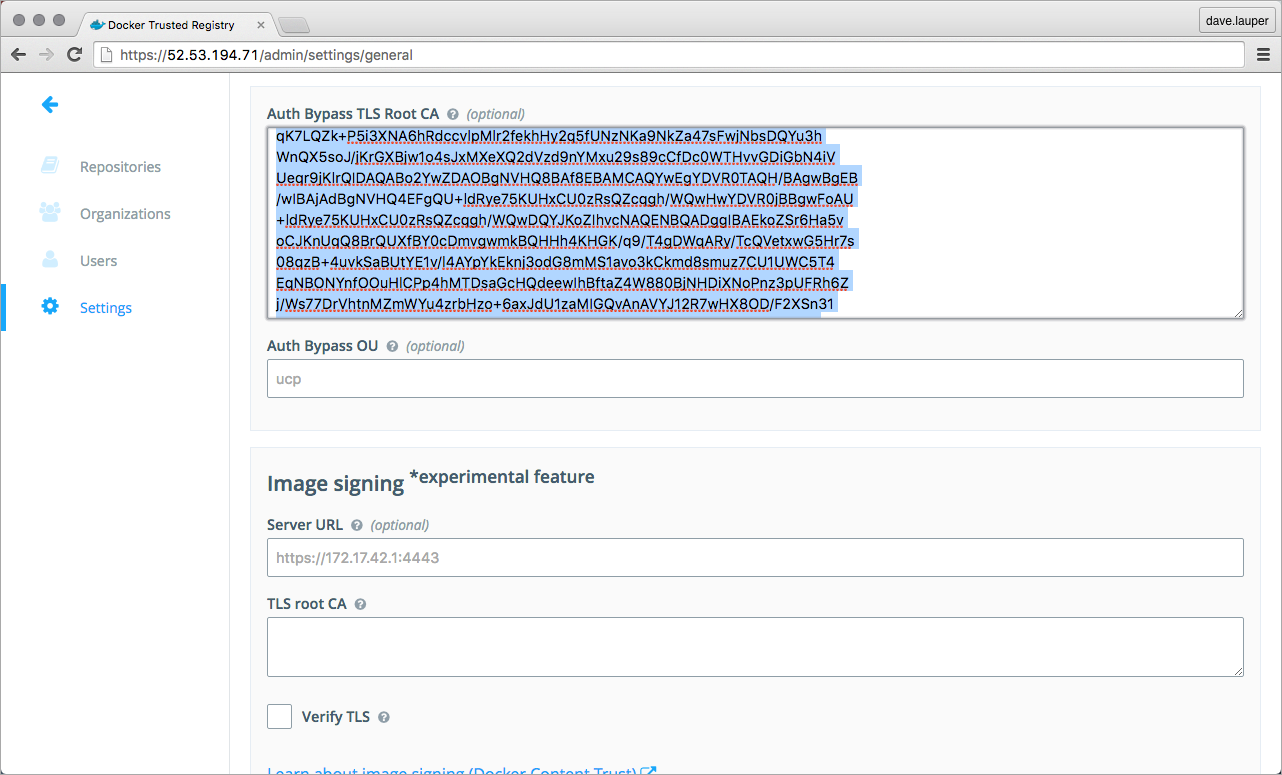Click the Auth Bypass OU input field
The width and height of the screenshot is (1282, 775).
pyautogui.click(x=755, y=379)
